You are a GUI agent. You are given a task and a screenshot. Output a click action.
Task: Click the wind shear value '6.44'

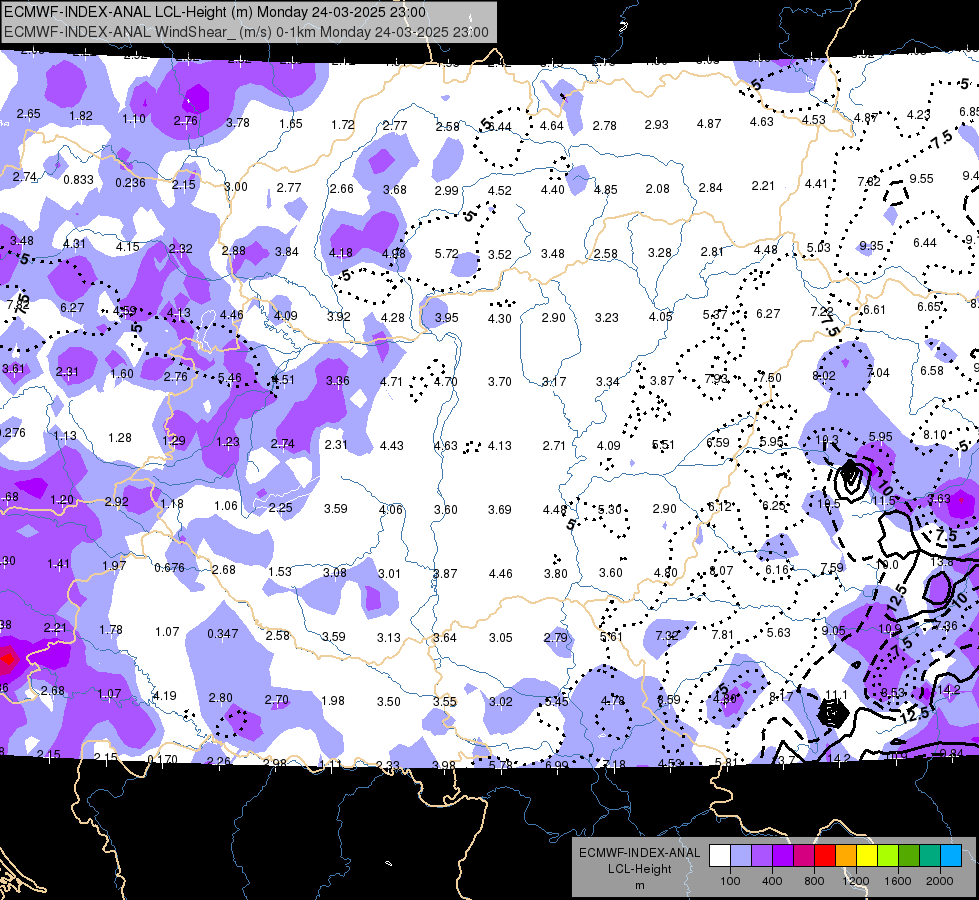(x=925, y=243)
